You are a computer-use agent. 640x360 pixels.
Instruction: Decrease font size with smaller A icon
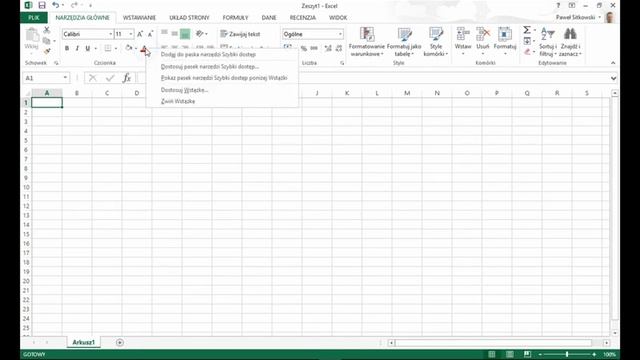click(x=150, y=34)
